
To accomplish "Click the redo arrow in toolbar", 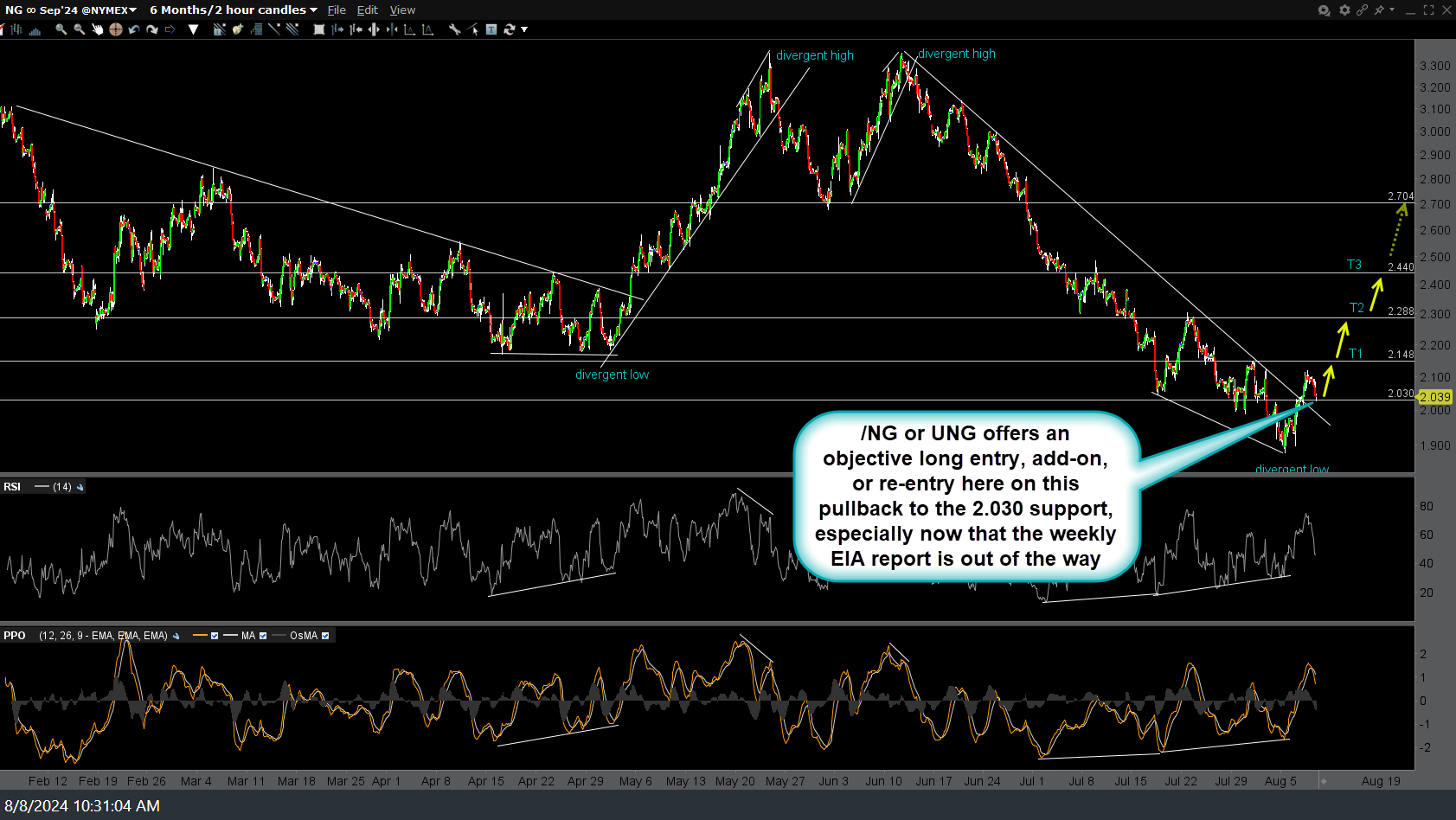I will pos(152,29).
